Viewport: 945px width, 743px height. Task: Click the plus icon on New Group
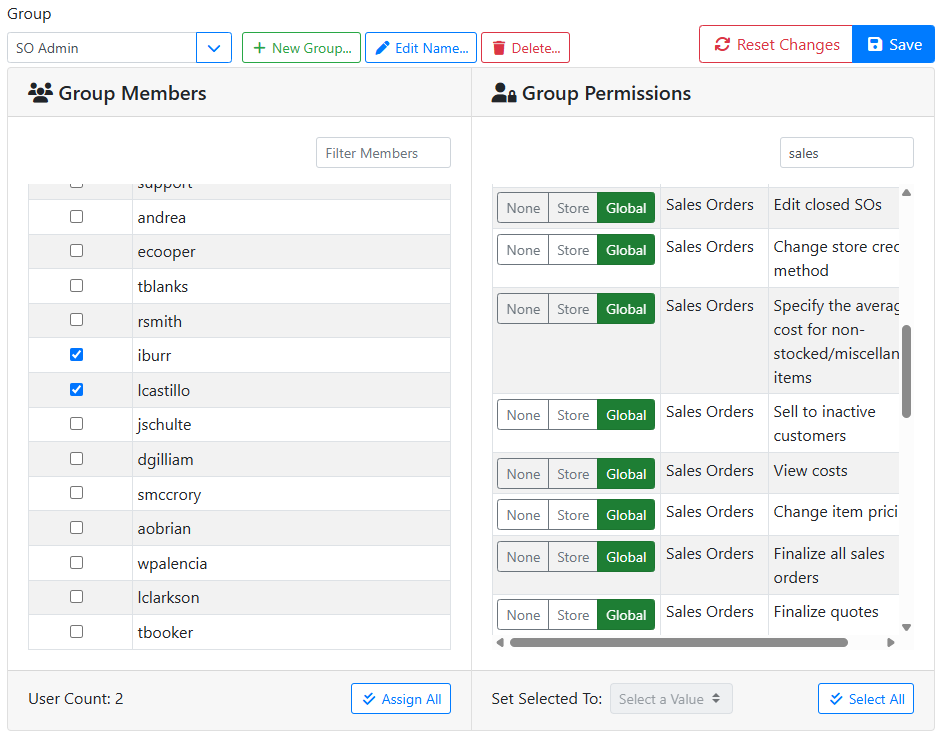pyautogui.click(x=259, y=48)
